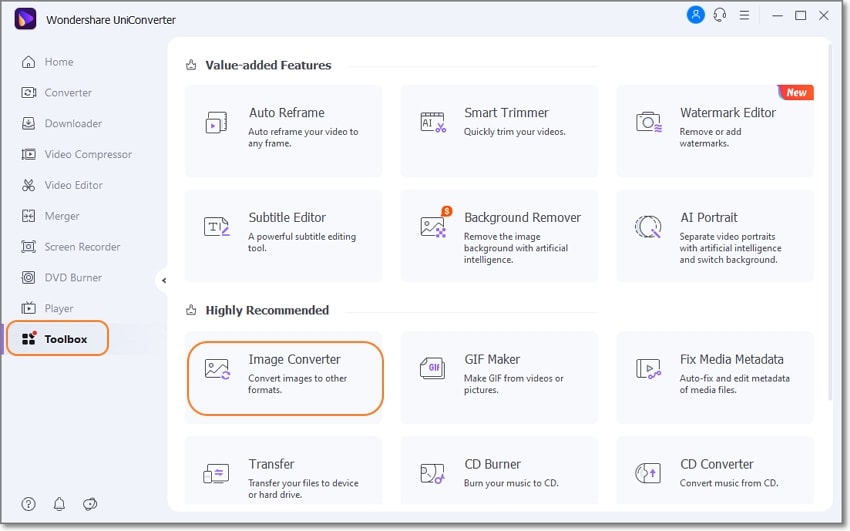This screenshot has height=531, width=850.
Task: Click the DVD Burner disc icon
Action: (28, 278)
